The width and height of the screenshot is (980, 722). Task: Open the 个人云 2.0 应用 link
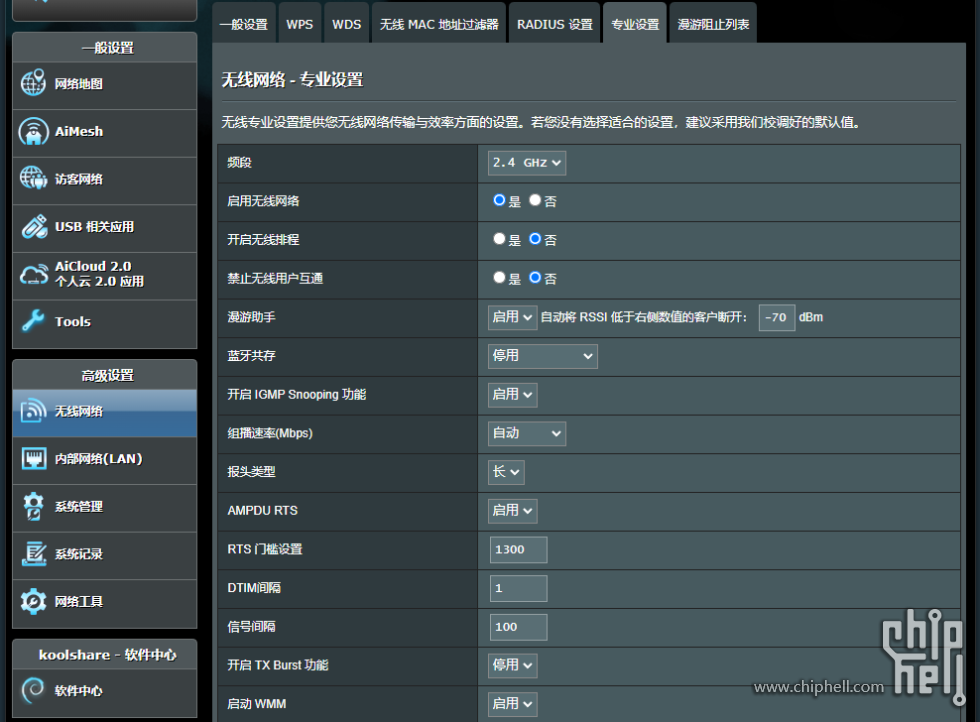pyautogui.click(x=99, y=281)
